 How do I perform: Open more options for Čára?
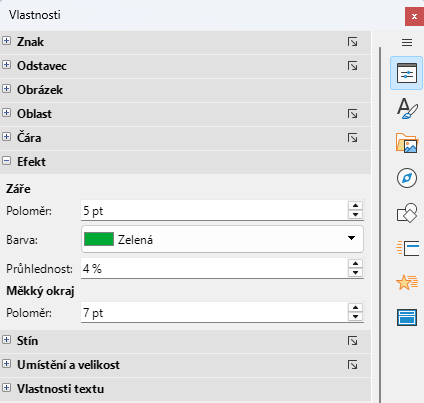coord(352,138)
